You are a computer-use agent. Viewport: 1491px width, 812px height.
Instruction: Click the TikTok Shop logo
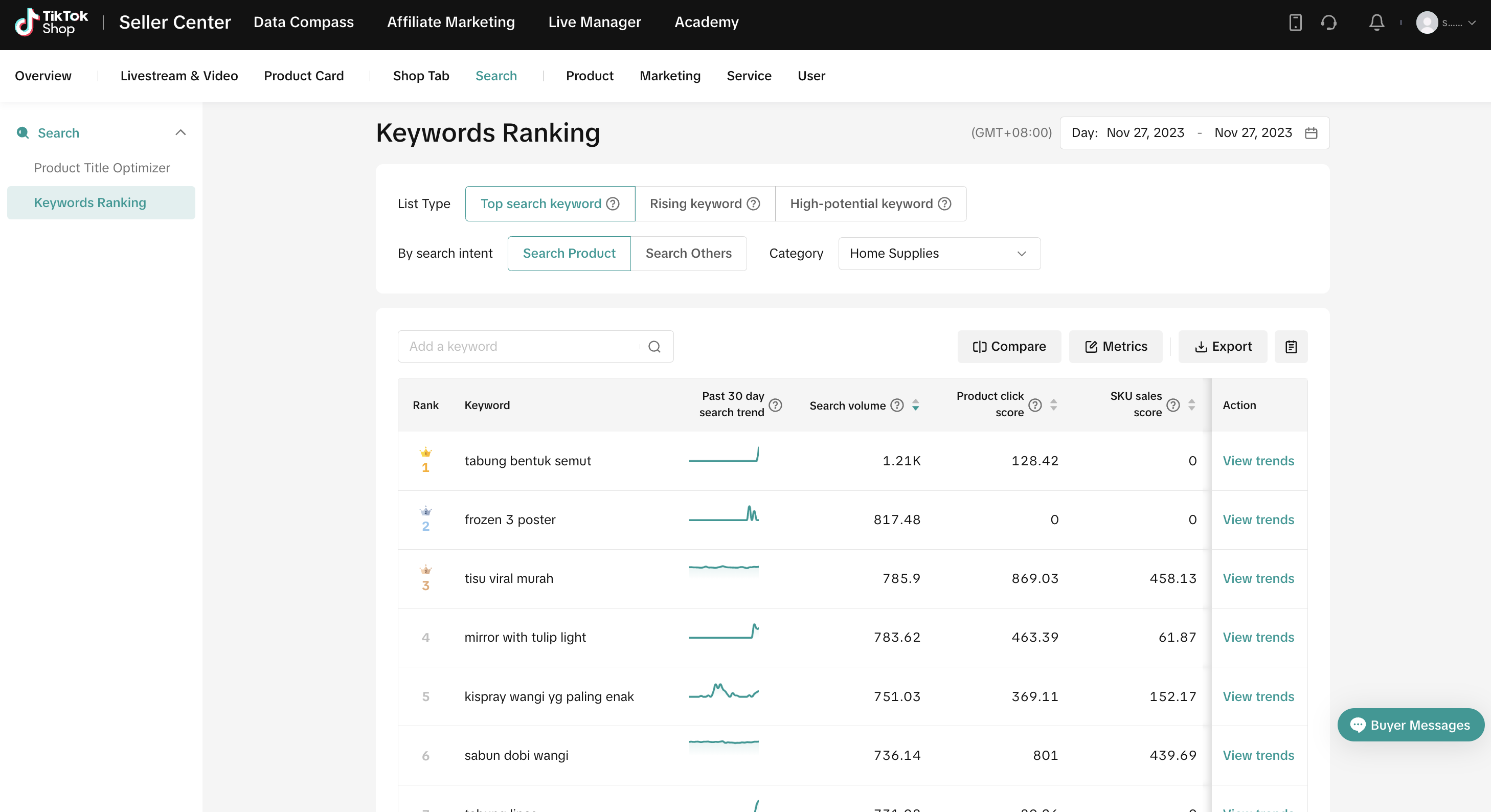[x=51, y=22]
